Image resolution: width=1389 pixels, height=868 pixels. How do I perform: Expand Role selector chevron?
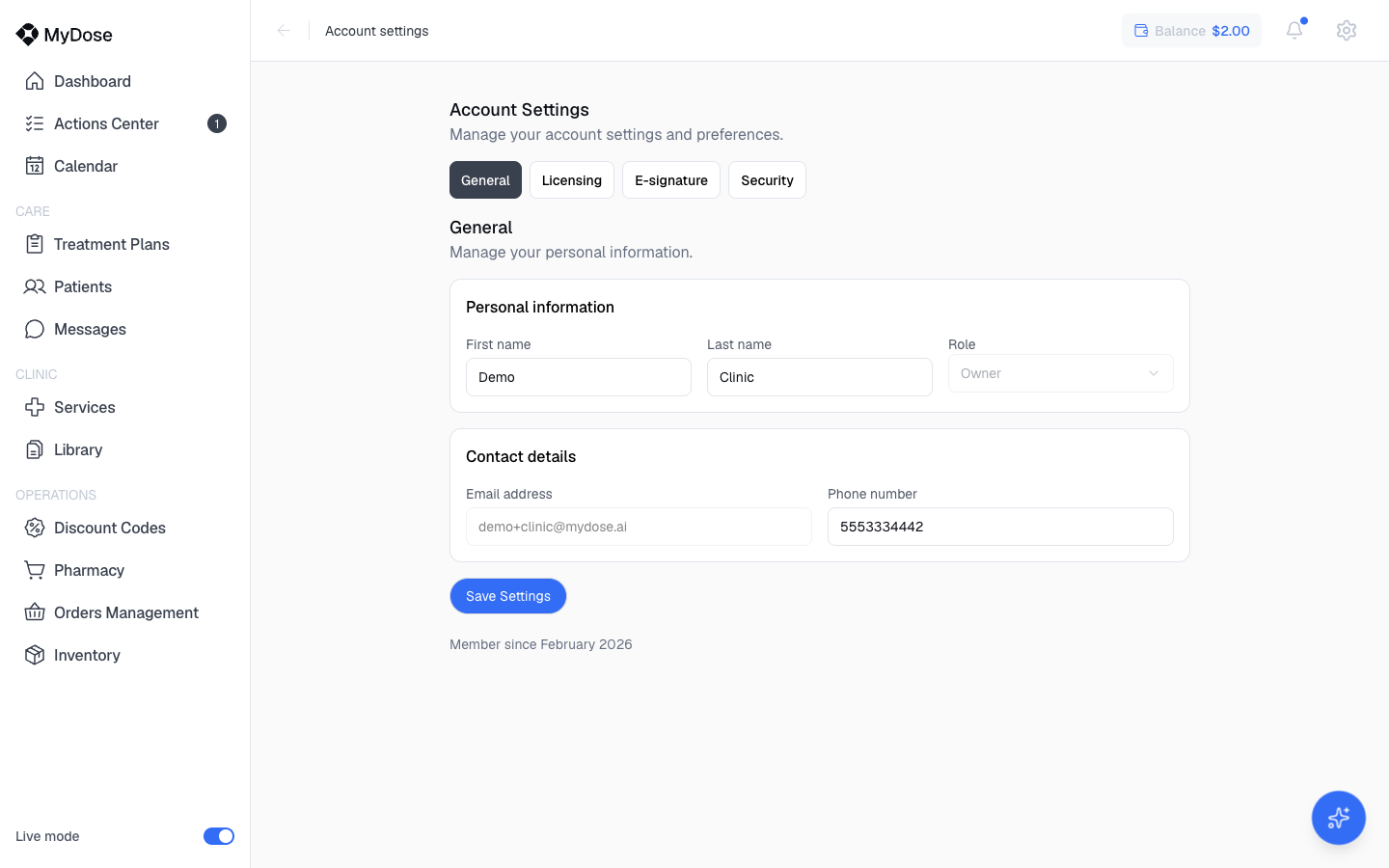[x=1154, y=373]
